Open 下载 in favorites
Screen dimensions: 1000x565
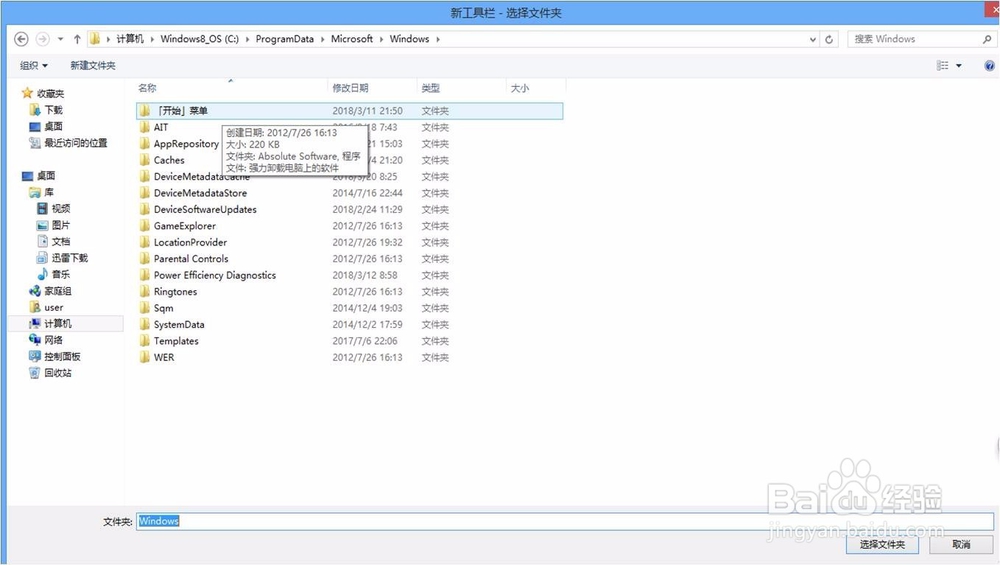54,110
